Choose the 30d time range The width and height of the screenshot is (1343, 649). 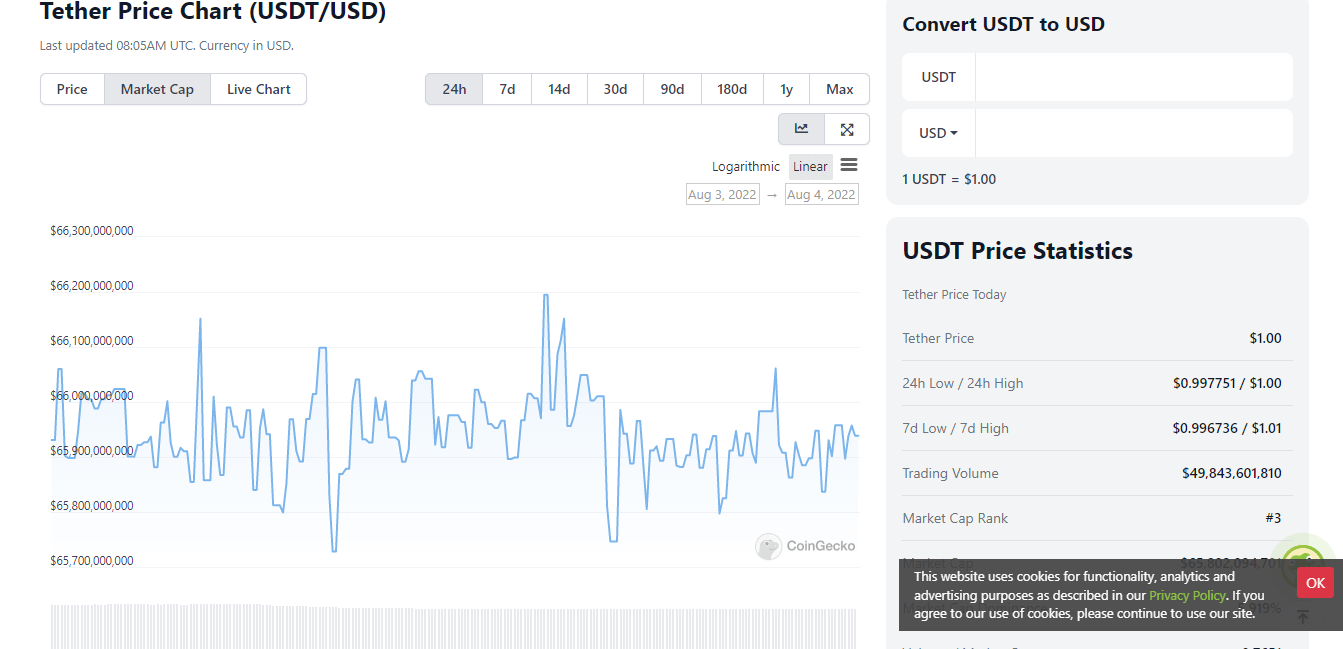tap(615, 89)
